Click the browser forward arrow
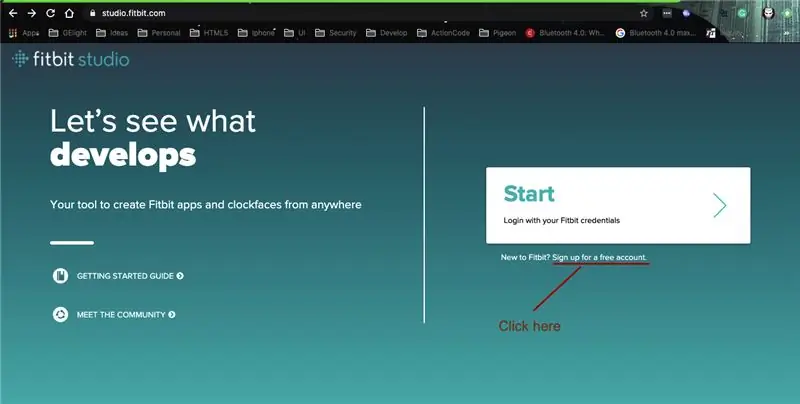The height and width of the screenshot is (404, 800). coord(32,13)
